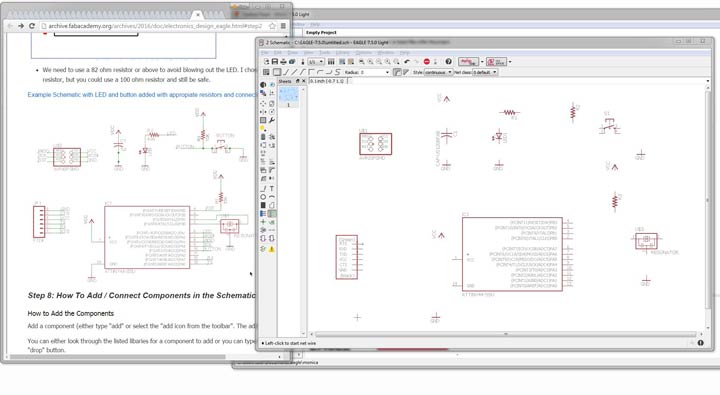Viewport: 720px width, 395px height.
Task: Open Edit menu in EAGLE schematic window
Action: click(x=278, y=53)
